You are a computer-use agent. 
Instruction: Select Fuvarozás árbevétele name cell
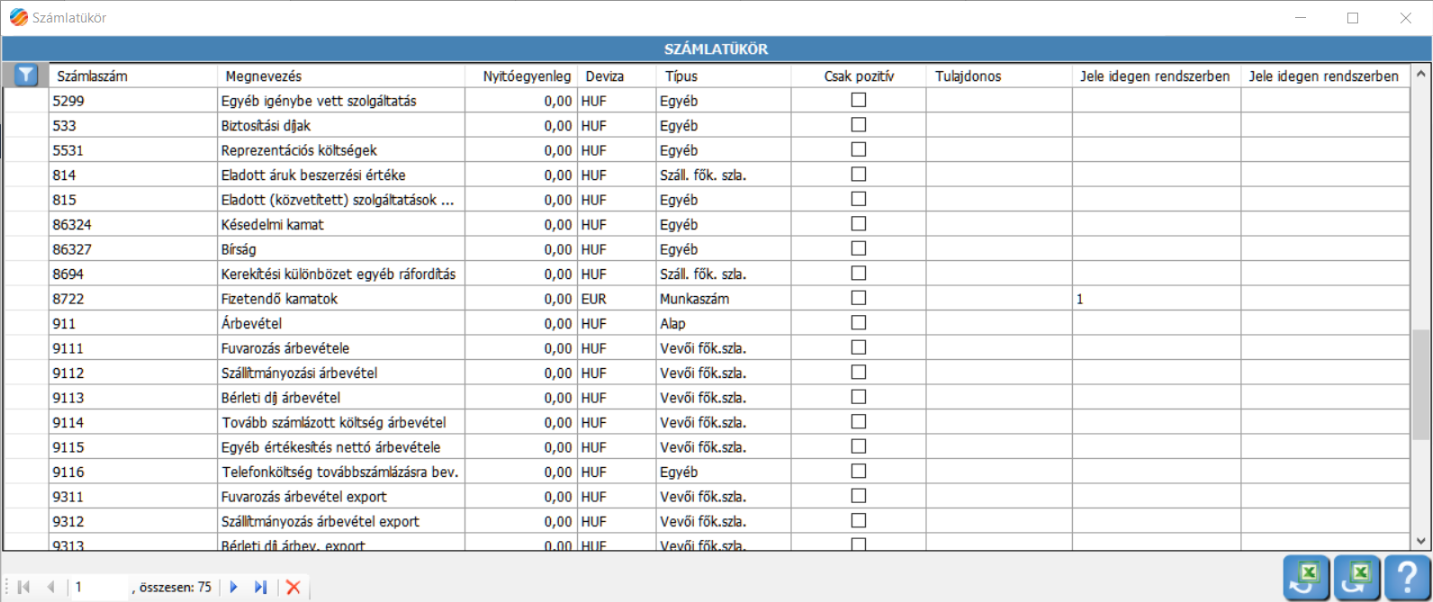341,348
